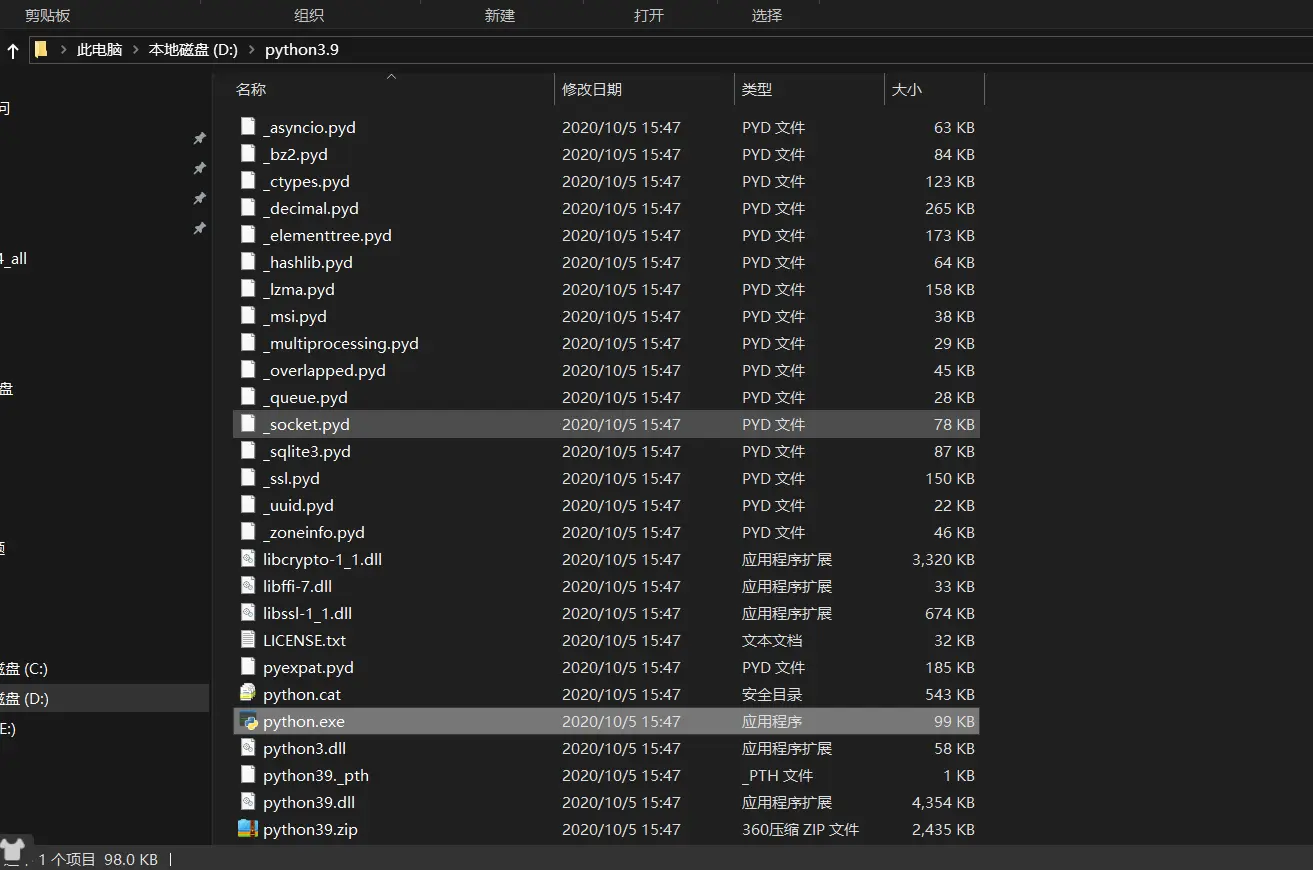This screenshot has width=1313, height=870.
Task: Click the 360压缩 ZIP 文件 type cell
Action: (800, 829)
